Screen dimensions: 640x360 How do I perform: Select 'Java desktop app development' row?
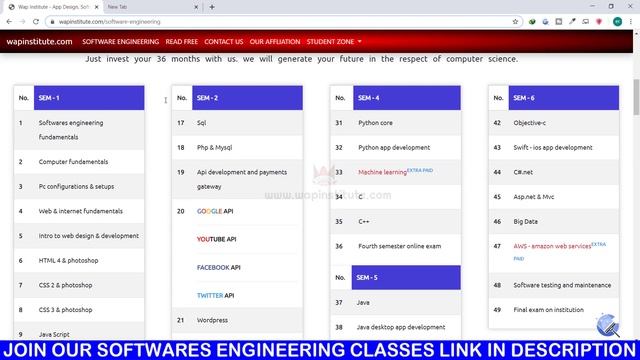(x=396, y=327)
